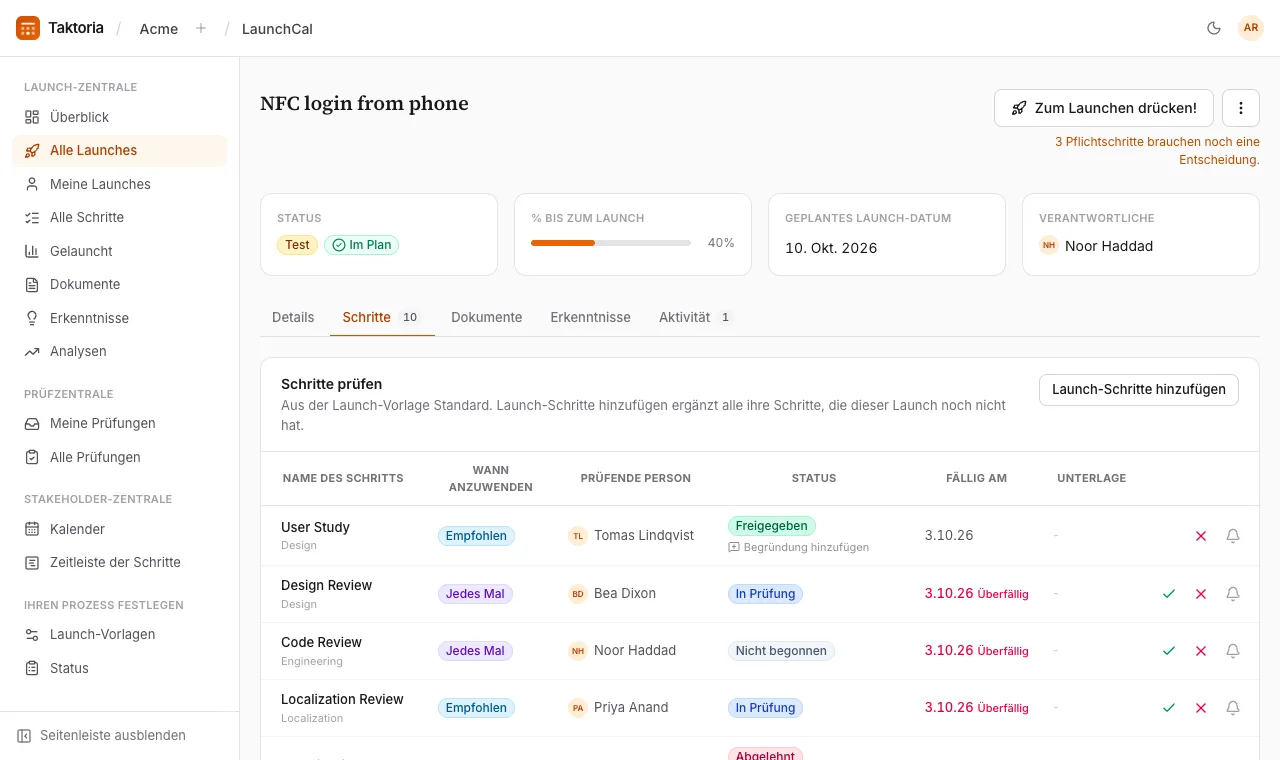Approve the Code Review step
Image resolution: width=1280 pixels, height=760 pixels.
click(x=1169, y=651)
